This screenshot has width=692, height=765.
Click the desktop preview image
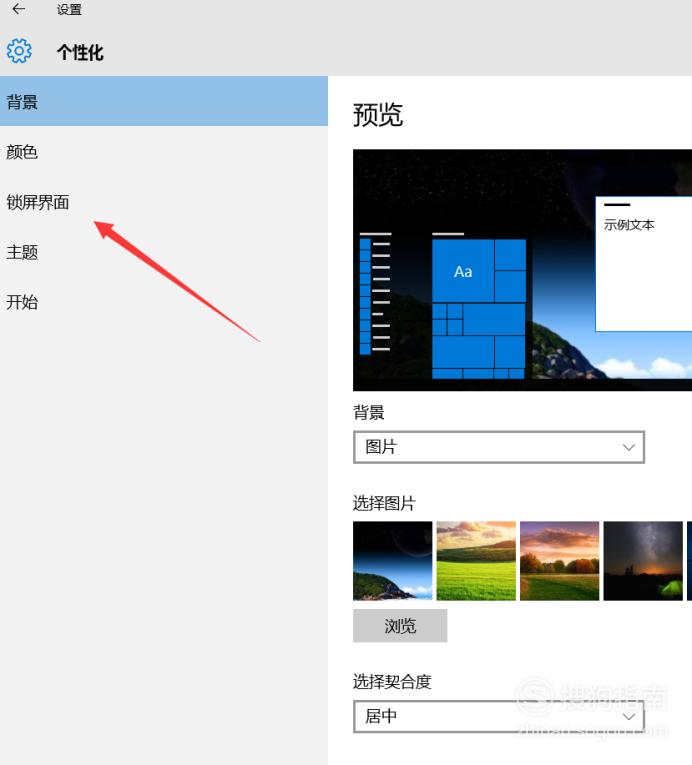[x=522, y=270]
